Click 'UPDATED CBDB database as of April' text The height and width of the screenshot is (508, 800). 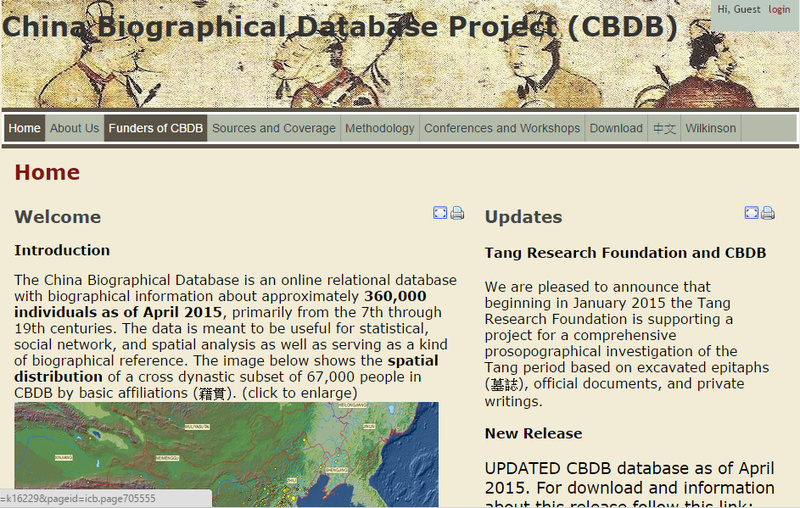pos(630,468)
